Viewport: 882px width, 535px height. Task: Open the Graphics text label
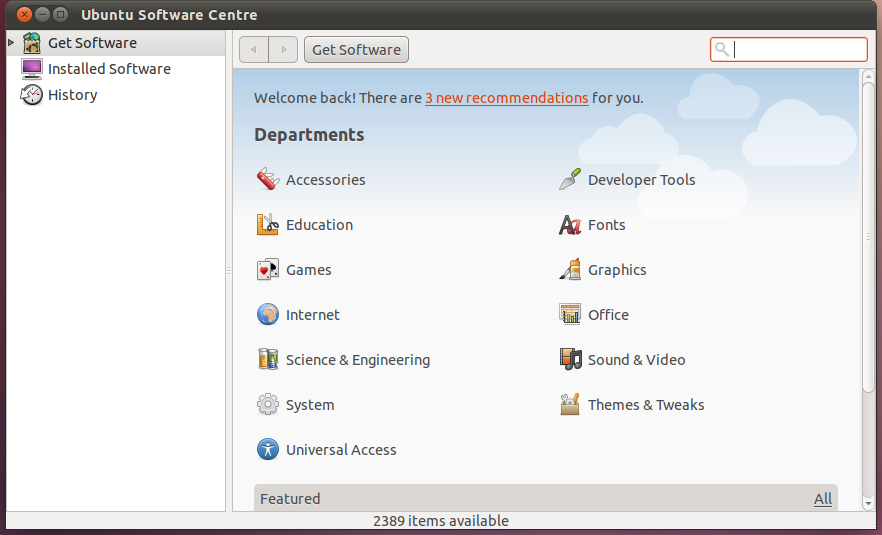coord(617,270)
